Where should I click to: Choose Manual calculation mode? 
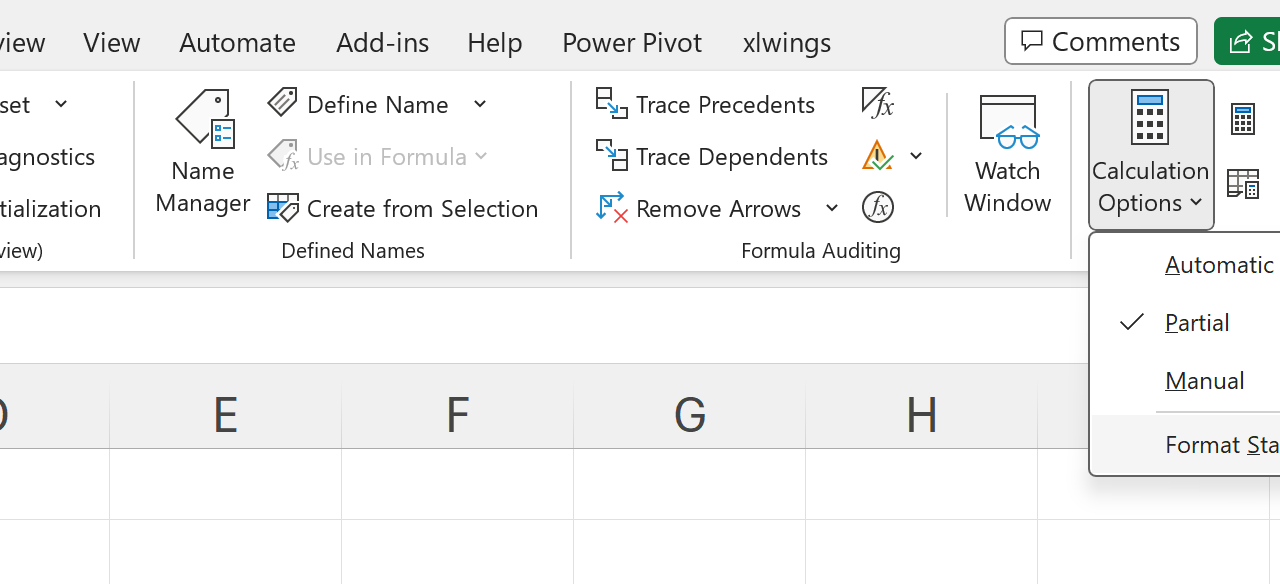tap(1204, 381)
